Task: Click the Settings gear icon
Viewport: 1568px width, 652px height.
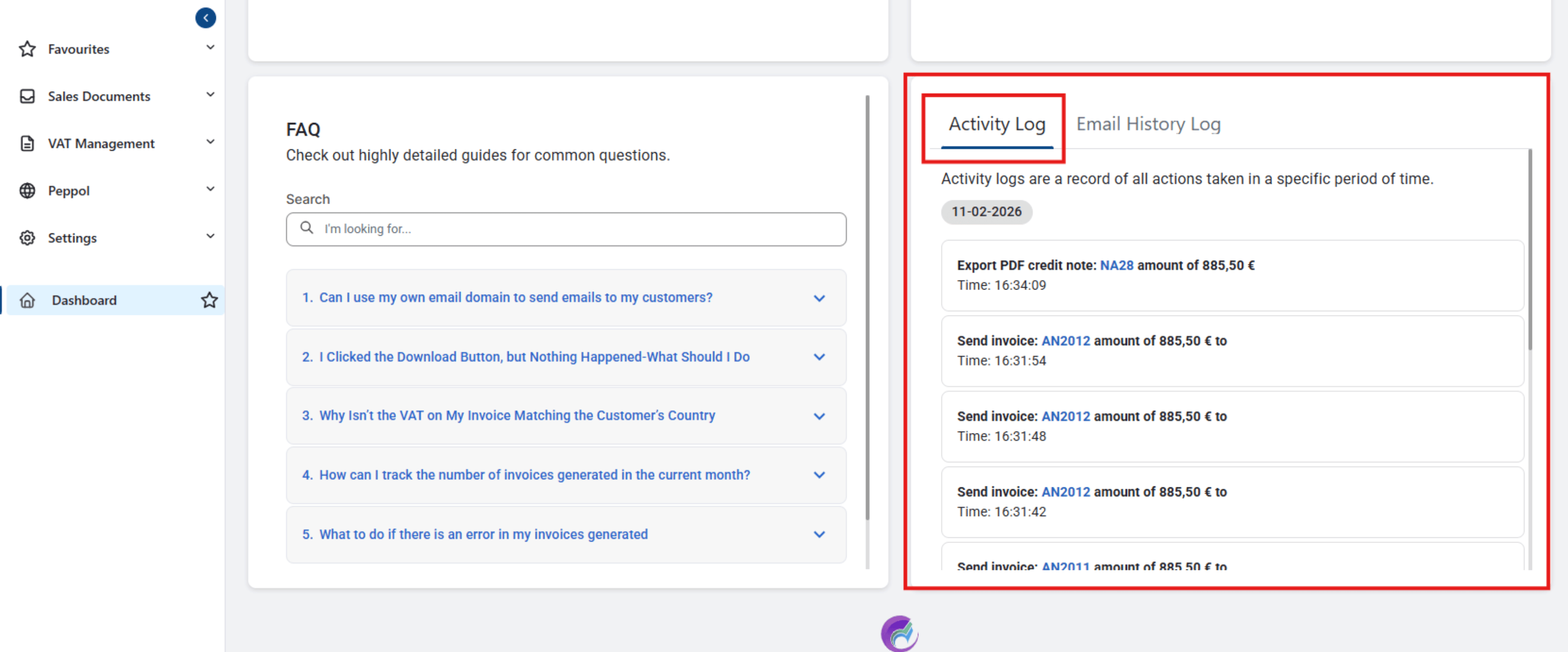Action: click(x=27, y=238)
